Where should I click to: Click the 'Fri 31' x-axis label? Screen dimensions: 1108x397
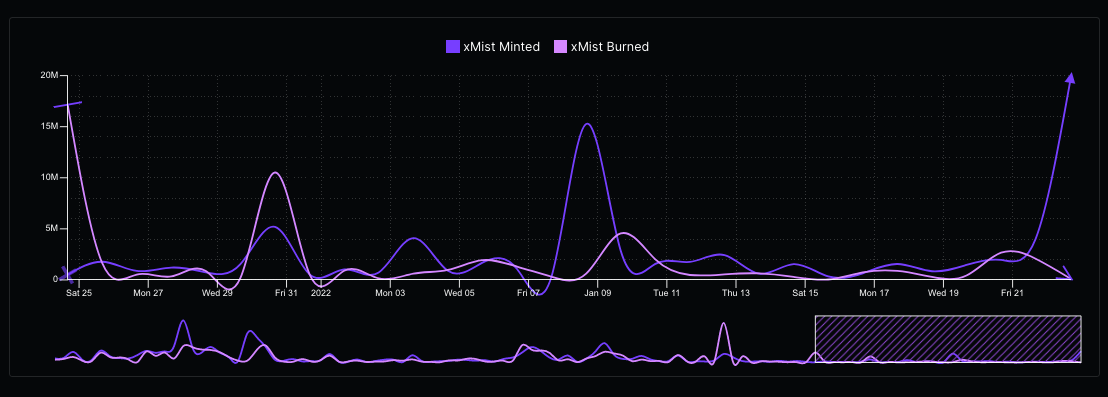(286, 292)
